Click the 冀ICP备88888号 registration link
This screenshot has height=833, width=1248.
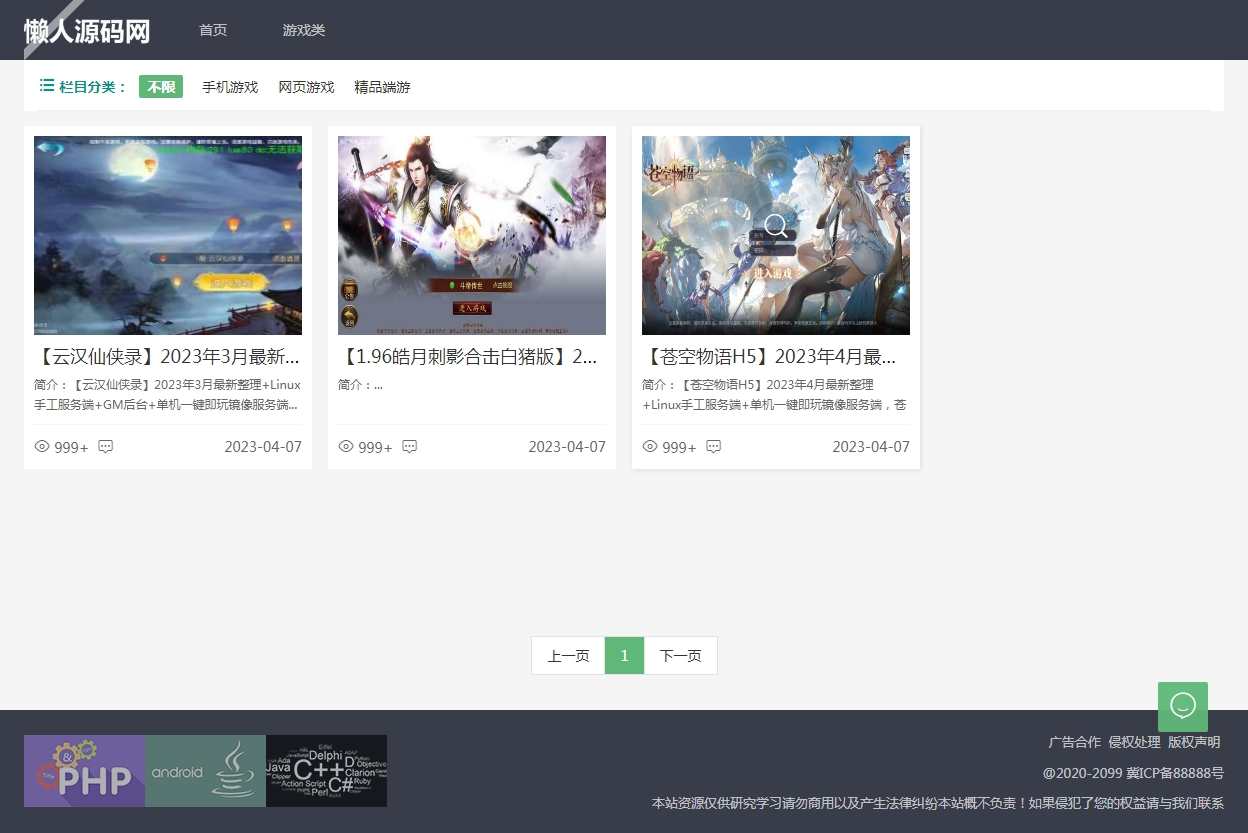(1173, 772)
